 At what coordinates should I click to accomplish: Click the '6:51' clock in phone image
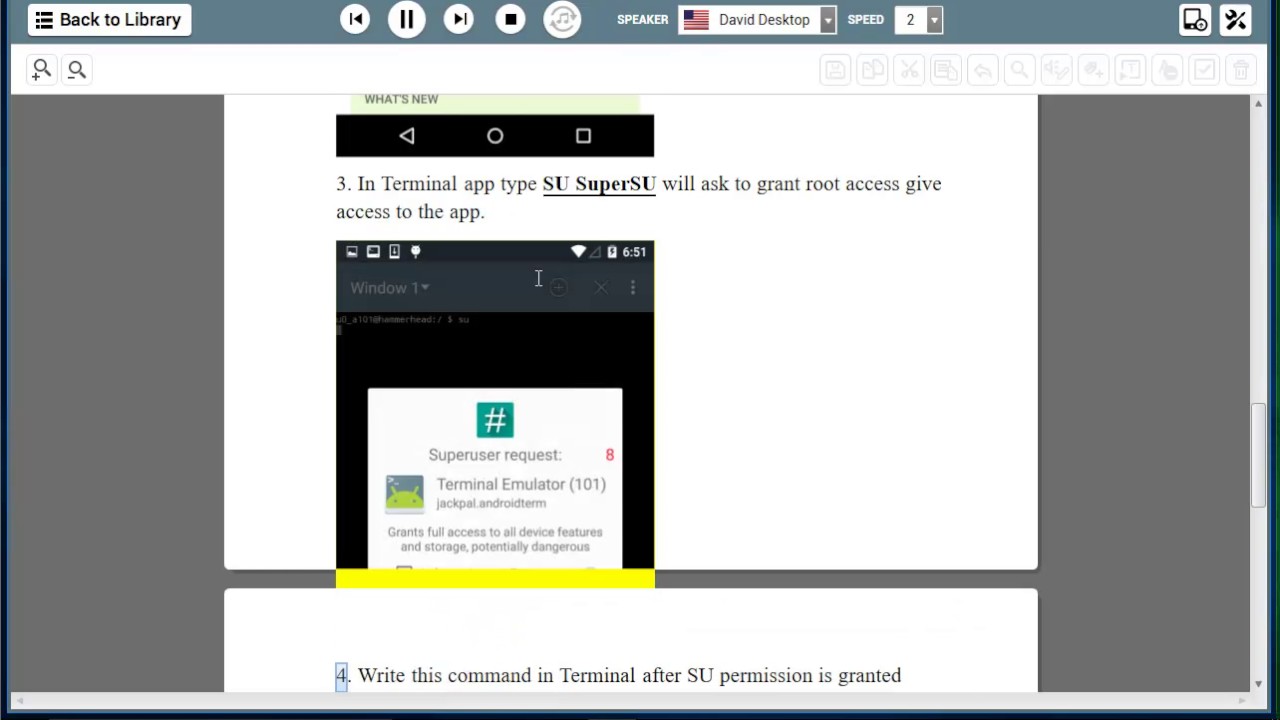pos(634,252)
